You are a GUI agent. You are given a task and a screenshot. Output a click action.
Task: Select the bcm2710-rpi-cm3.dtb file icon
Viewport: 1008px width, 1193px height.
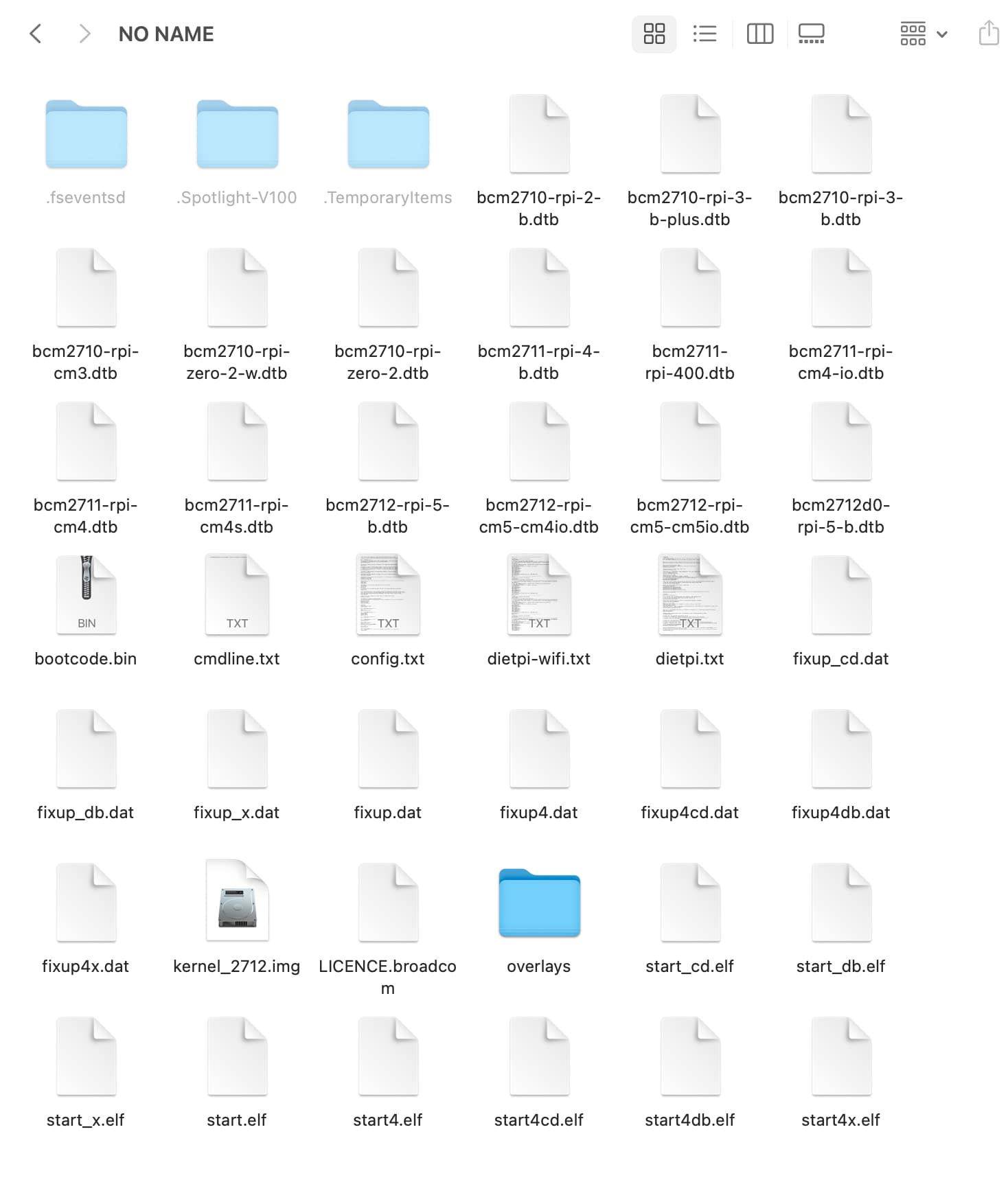click(87, 288)
